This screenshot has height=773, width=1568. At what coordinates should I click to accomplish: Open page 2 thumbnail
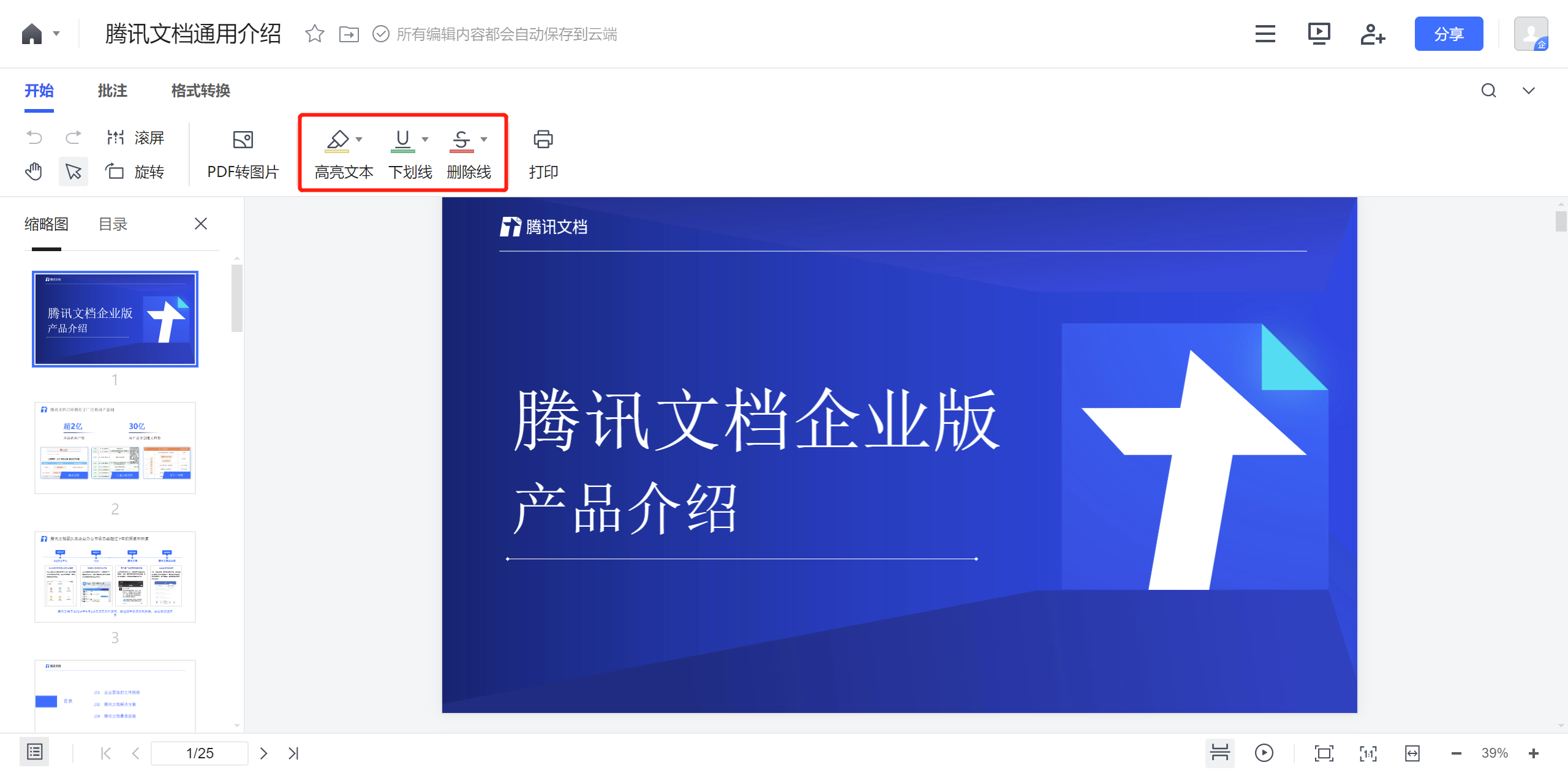click(115, 448)
